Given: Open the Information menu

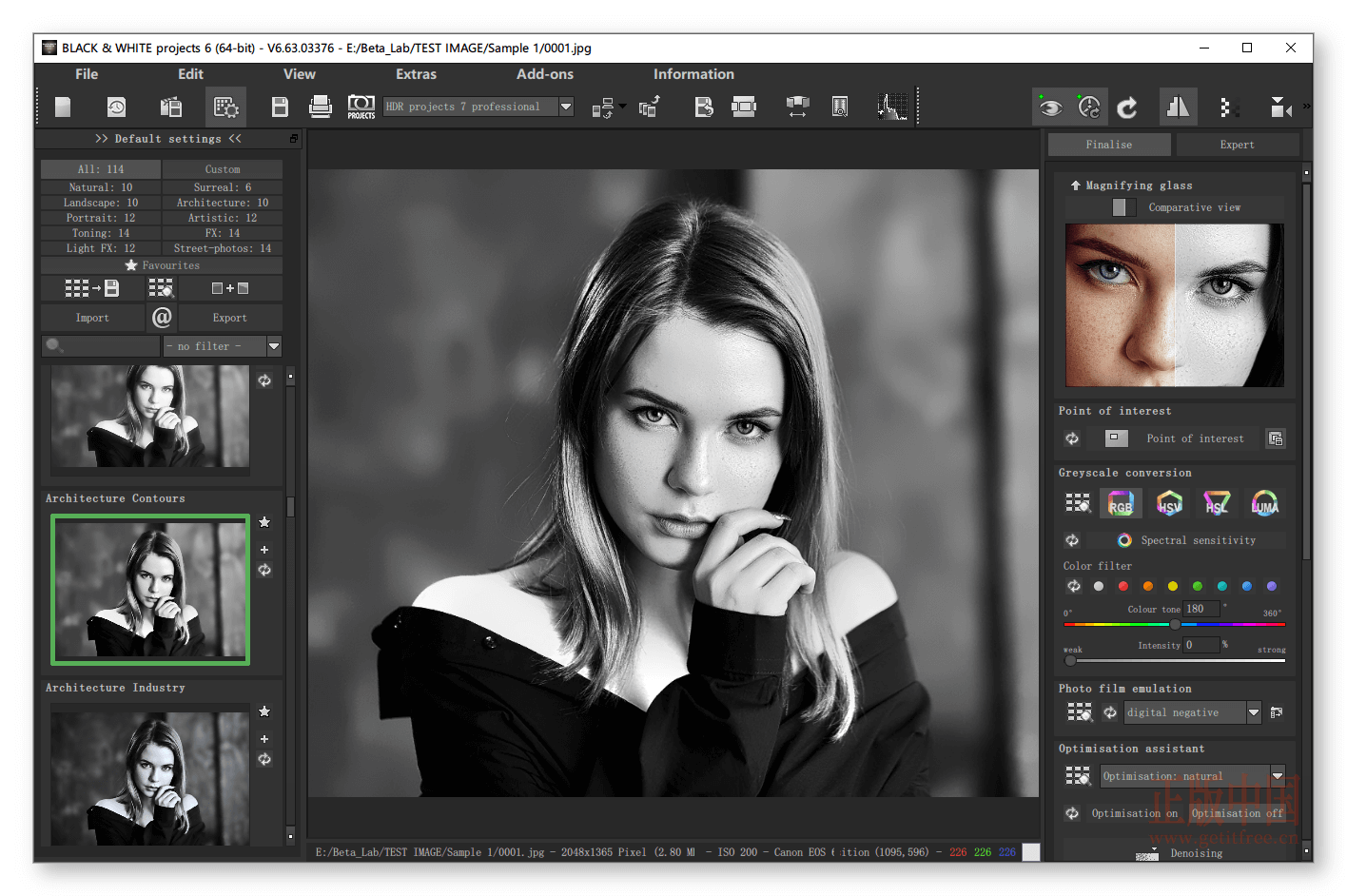Looking at the screenshot, I should (x=693, y=74).
